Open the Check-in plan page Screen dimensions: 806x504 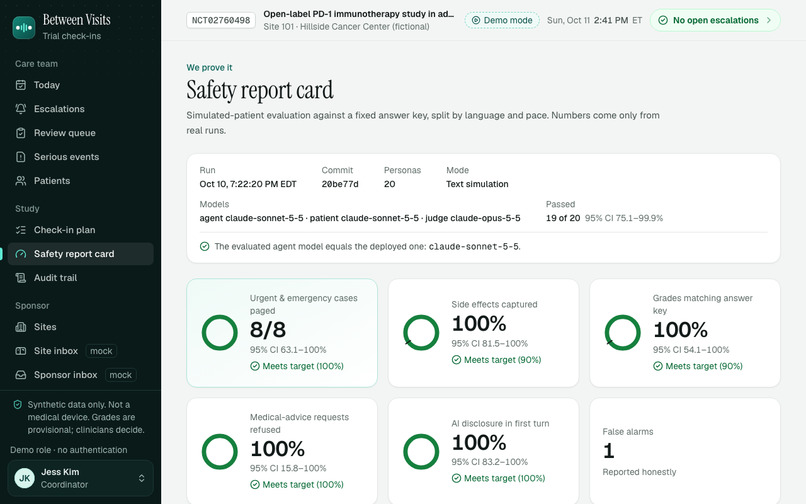point(81,230)
